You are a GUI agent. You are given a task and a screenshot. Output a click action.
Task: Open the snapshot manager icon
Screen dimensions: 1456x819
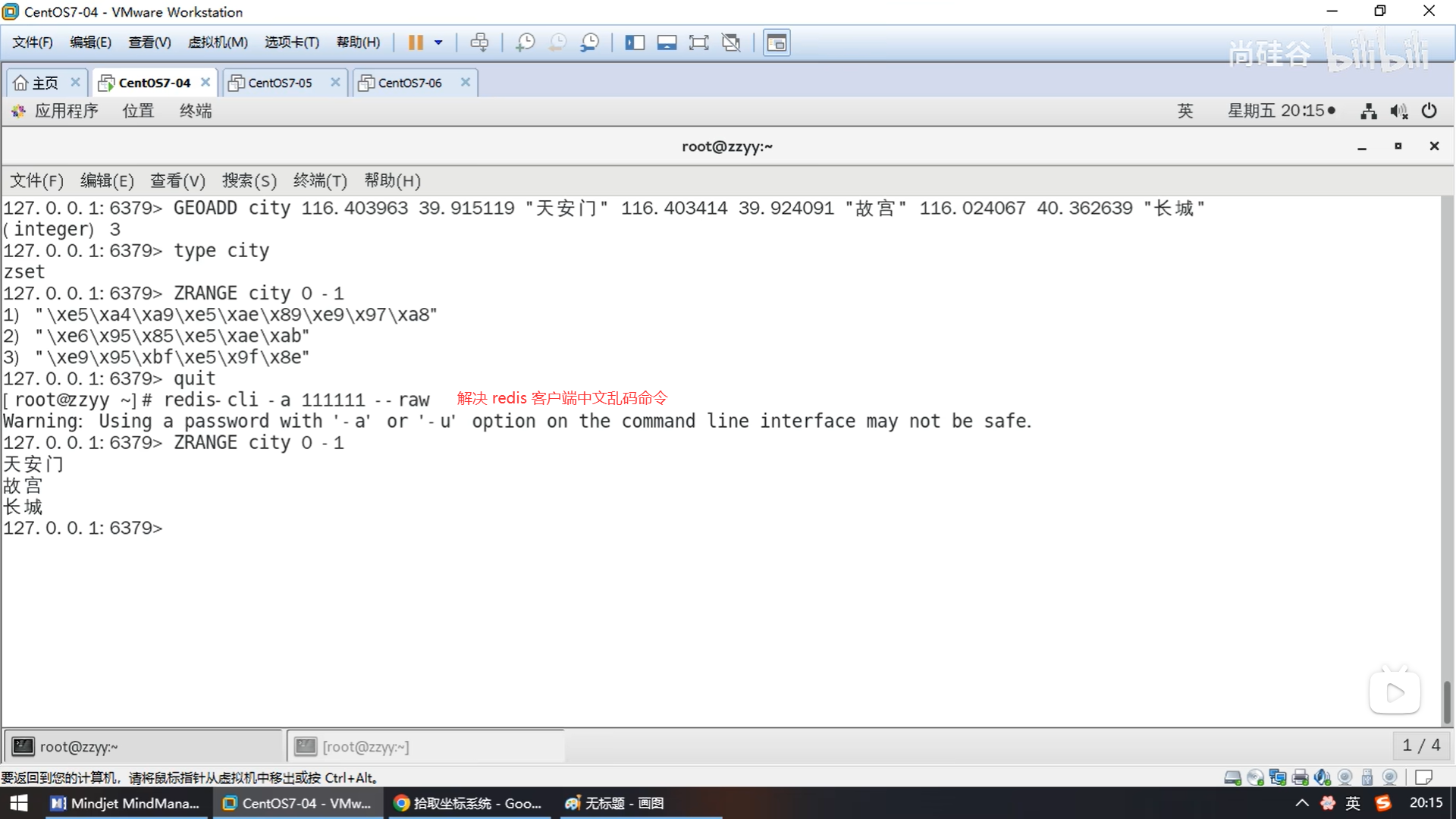590,42
